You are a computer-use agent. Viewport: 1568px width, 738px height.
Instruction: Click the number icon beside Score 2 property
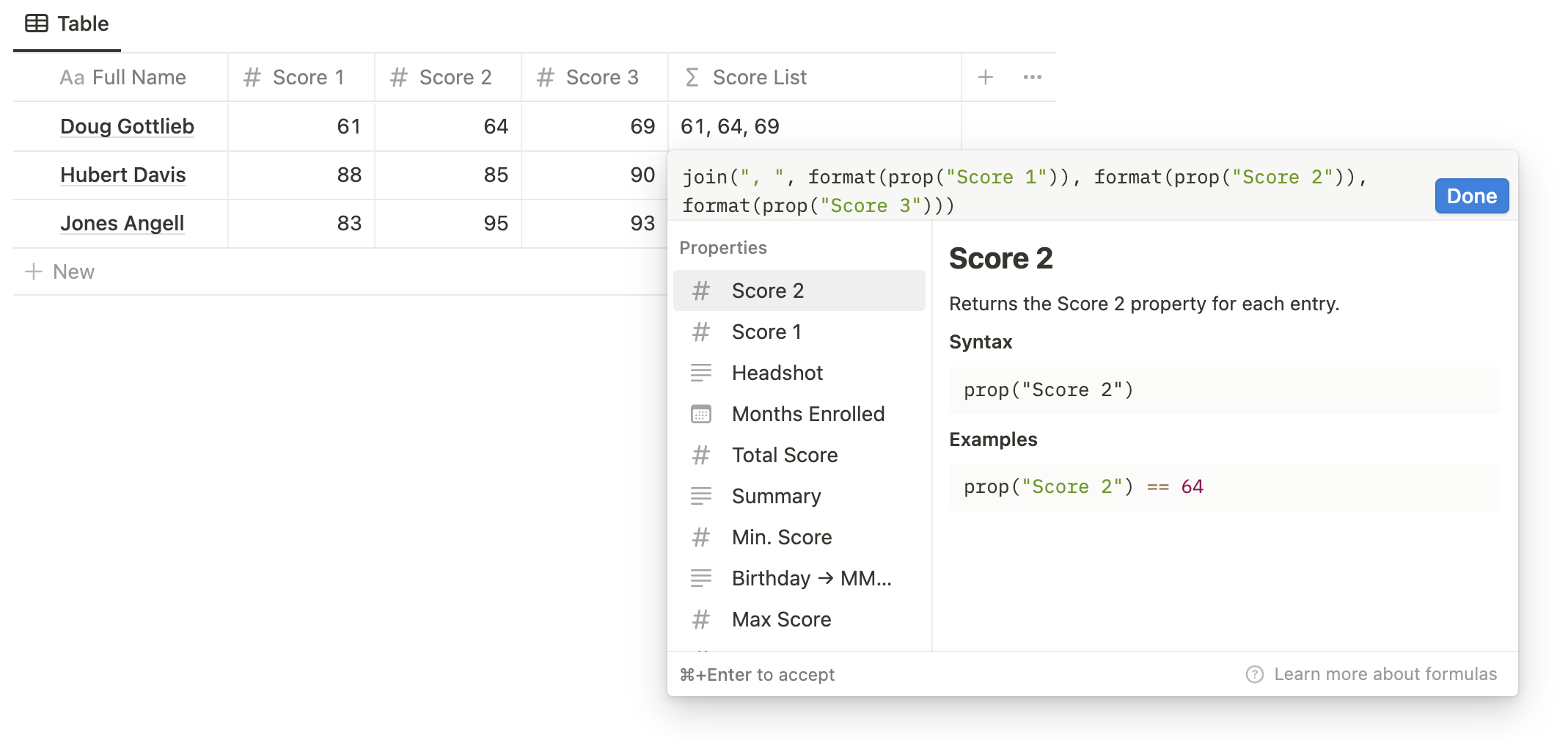point(701,290)
